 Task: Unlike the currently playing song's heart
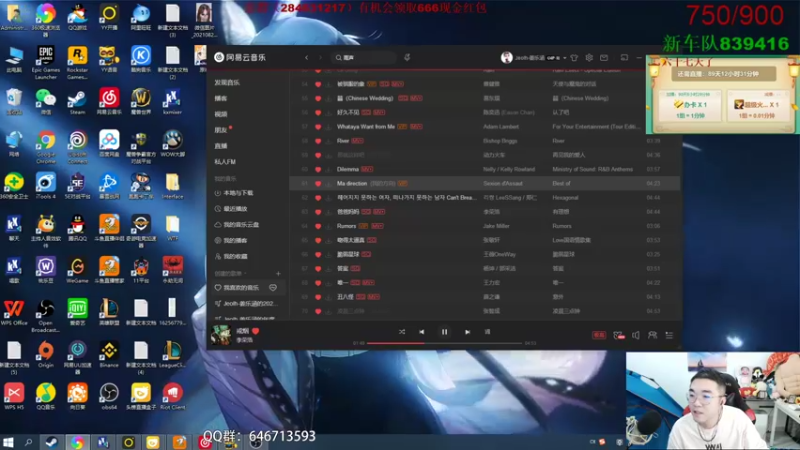(256, 331)
